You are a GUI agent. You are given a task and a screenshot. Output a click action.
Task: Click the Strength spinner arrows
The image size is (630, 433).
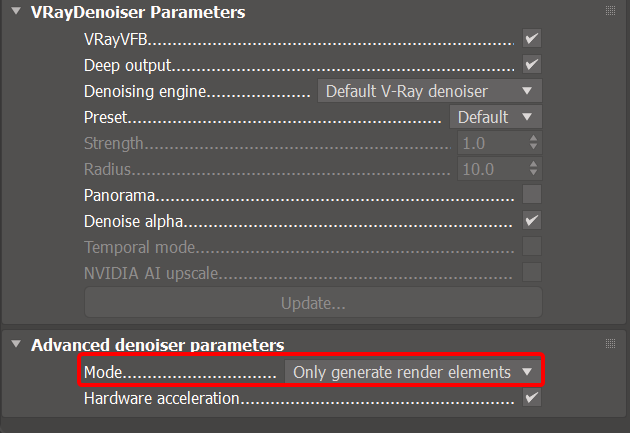533,143
